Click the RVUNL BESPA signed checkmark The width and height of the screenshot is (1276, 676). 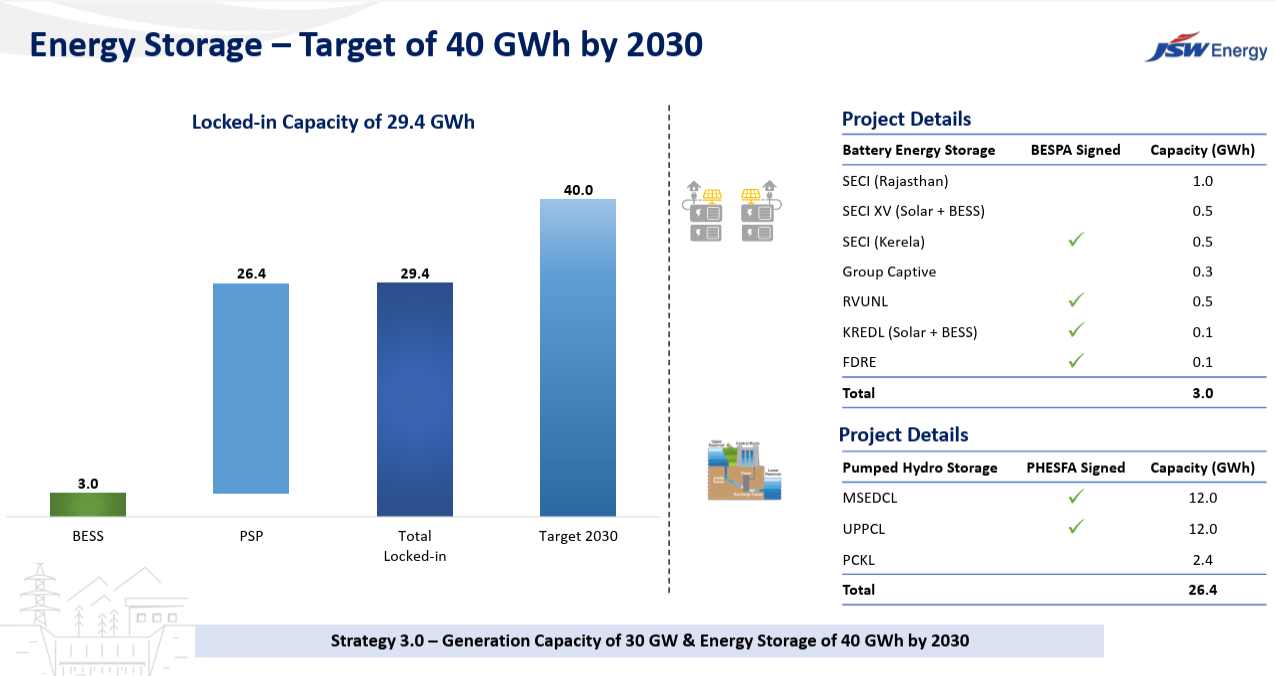coord(1076,300)
